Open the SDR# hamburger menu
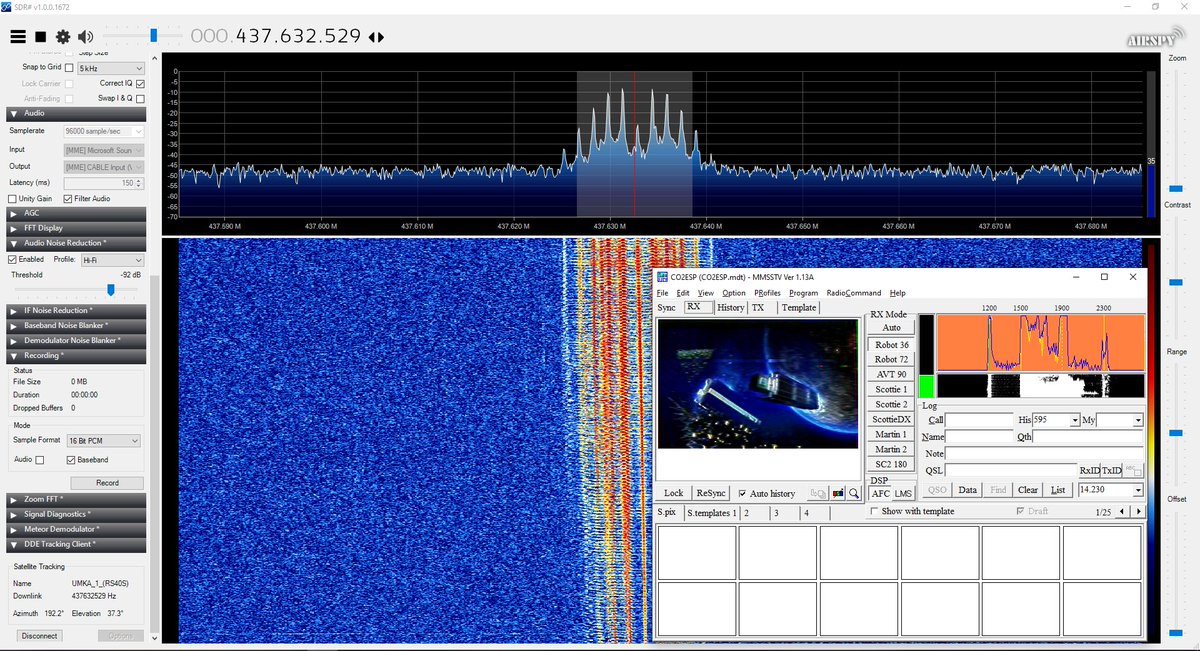Viewport: 1200px width, 651px height. [17, 36]
